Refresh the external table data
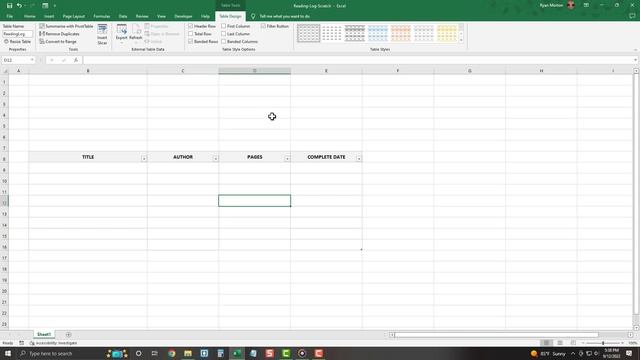 click(136, 34)
